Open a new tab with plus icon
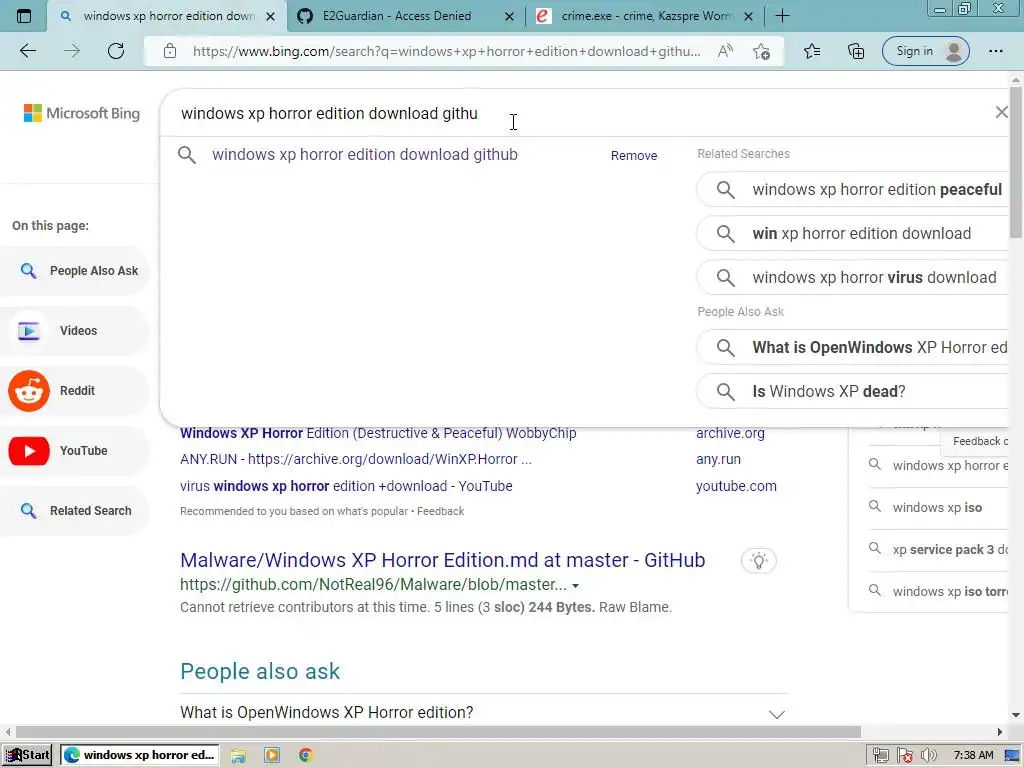The height and width of the screenshot is (768, 1024). pyautogui.click(x=782, y=16)
